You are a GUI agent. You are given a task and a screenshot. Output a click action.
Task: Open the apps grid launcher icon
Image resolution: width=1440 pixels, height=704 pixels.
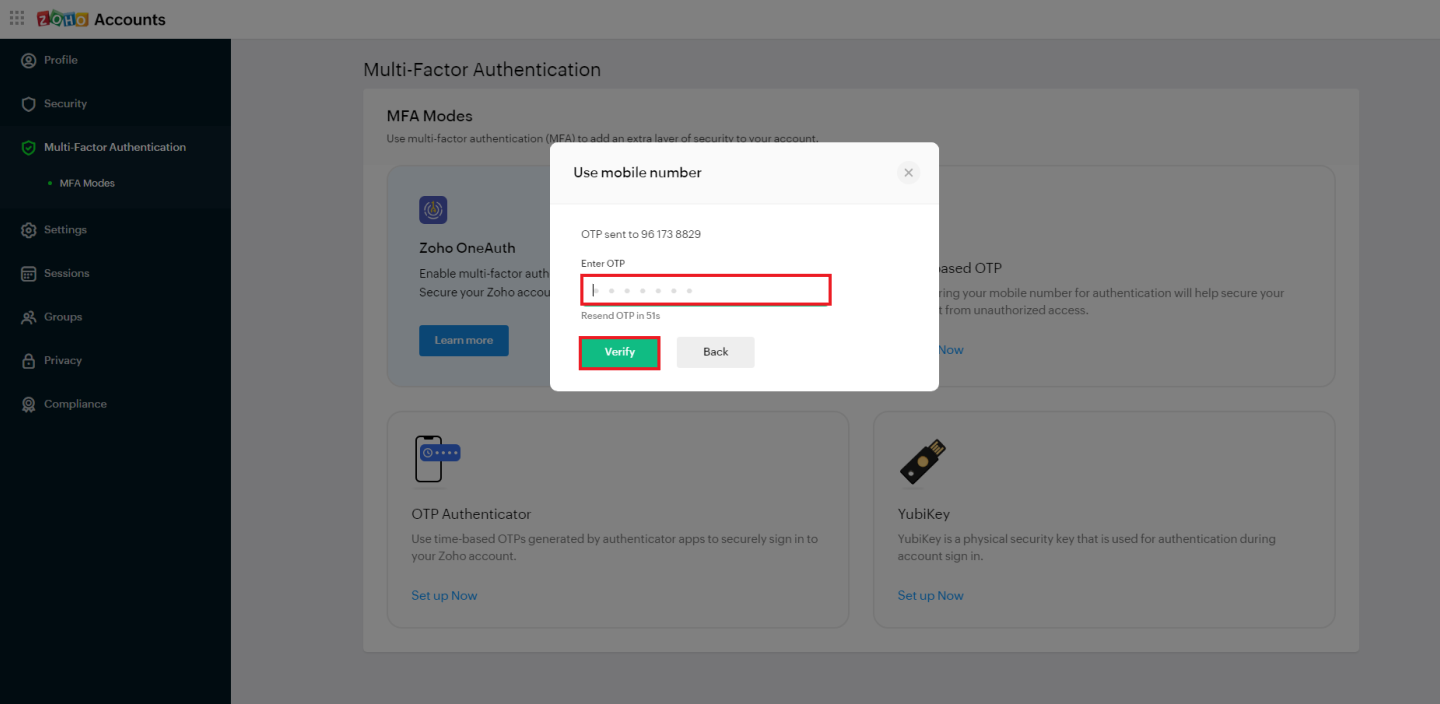tap(17, 19)
